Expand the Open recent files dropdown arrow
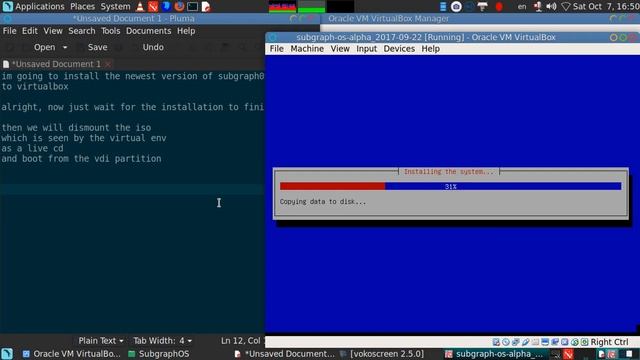This screenshot has width=640, height=360. pos(65,47)
